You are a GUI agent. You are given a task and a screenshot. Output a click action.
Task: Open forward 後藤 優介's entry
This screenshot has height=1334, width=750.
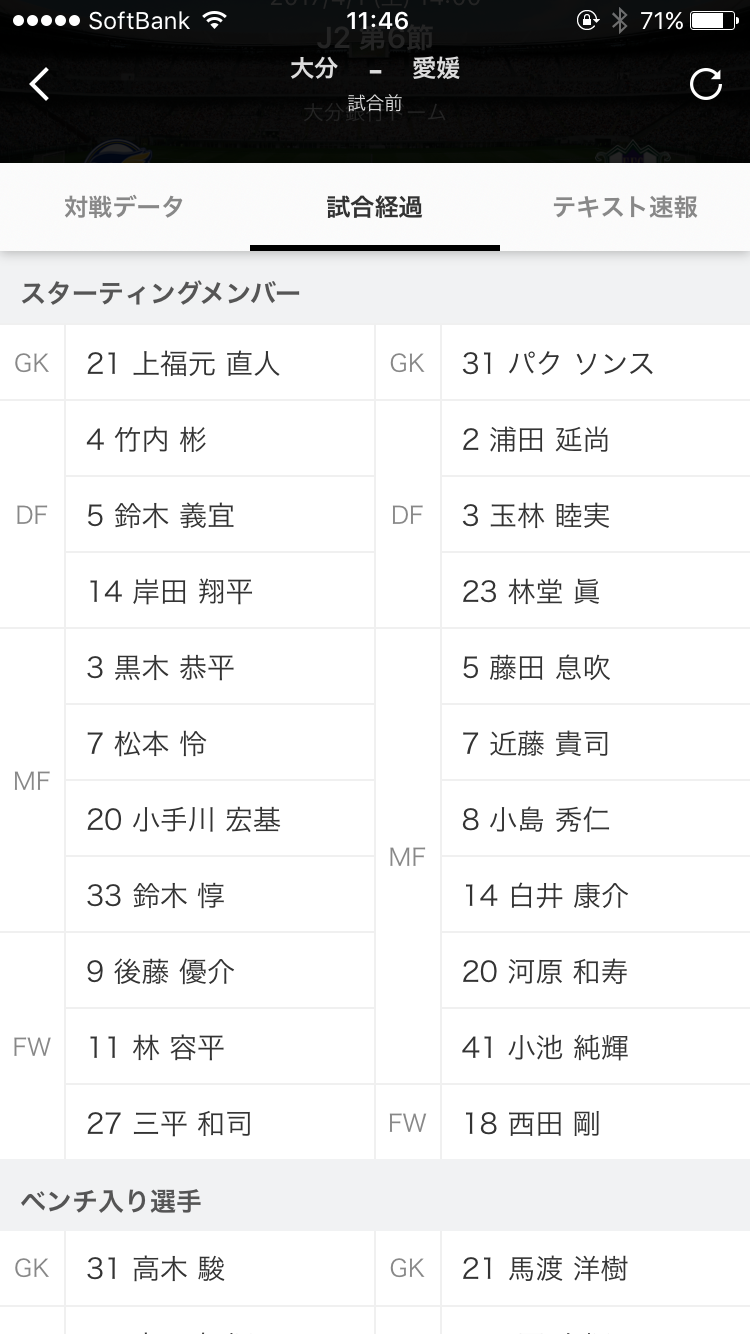(x=160, y=972)
